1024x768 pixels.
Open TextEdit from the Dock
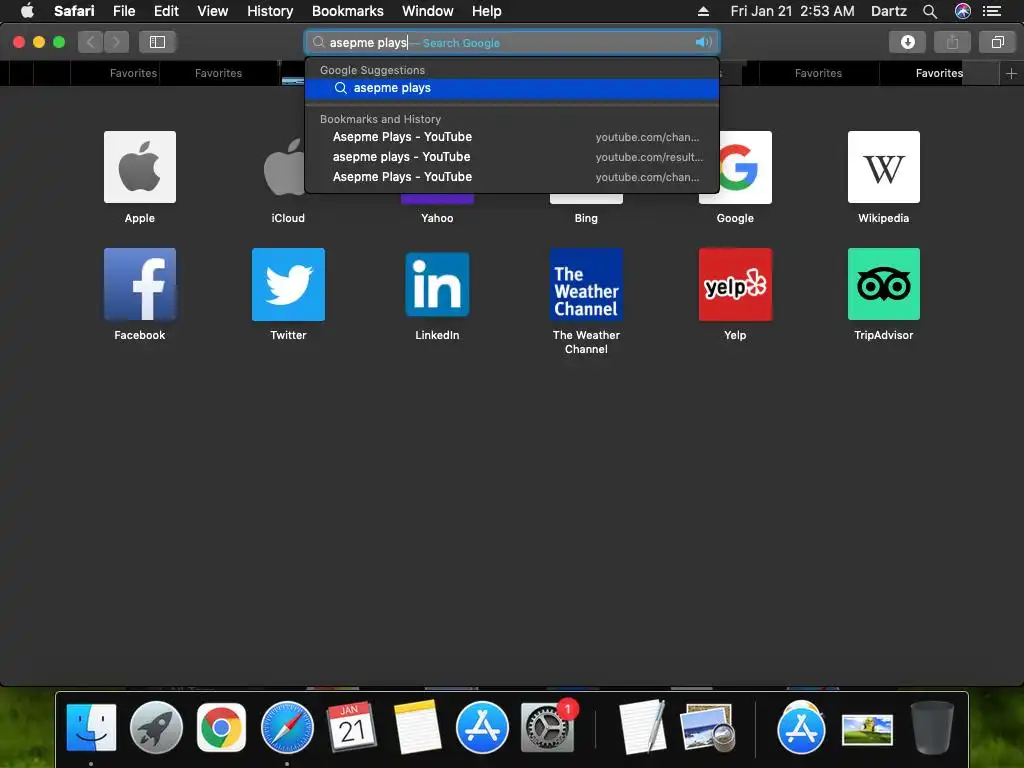point(642,728)
